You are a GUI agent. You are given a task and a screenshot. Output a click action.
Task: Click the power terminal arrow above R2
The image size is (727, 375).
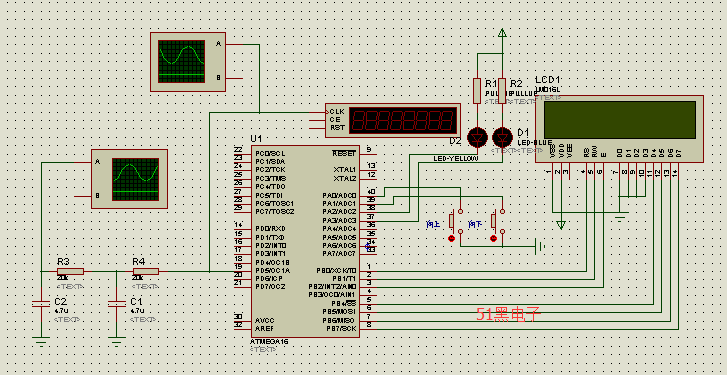click(x=502, y=32)
